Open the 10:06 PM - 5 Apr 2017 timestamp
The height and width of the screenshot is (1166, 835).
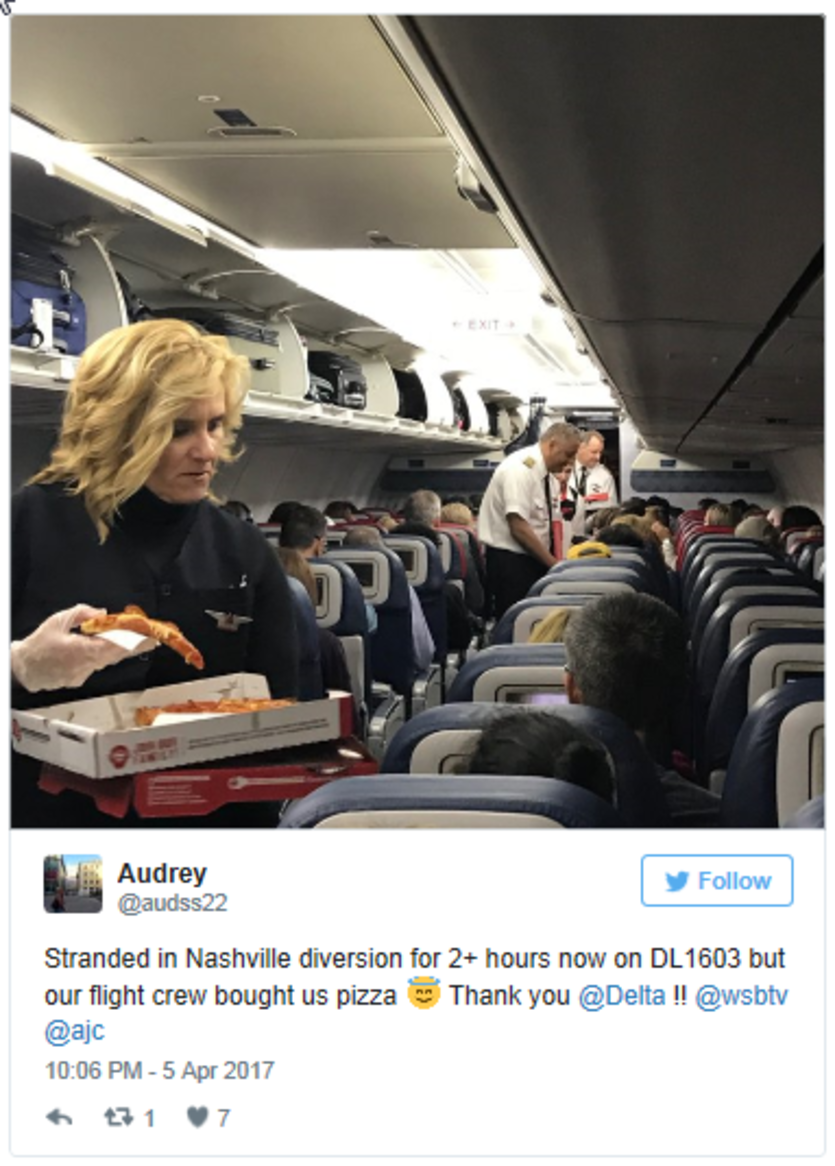pyautogui.click(x=160, y=1071)
